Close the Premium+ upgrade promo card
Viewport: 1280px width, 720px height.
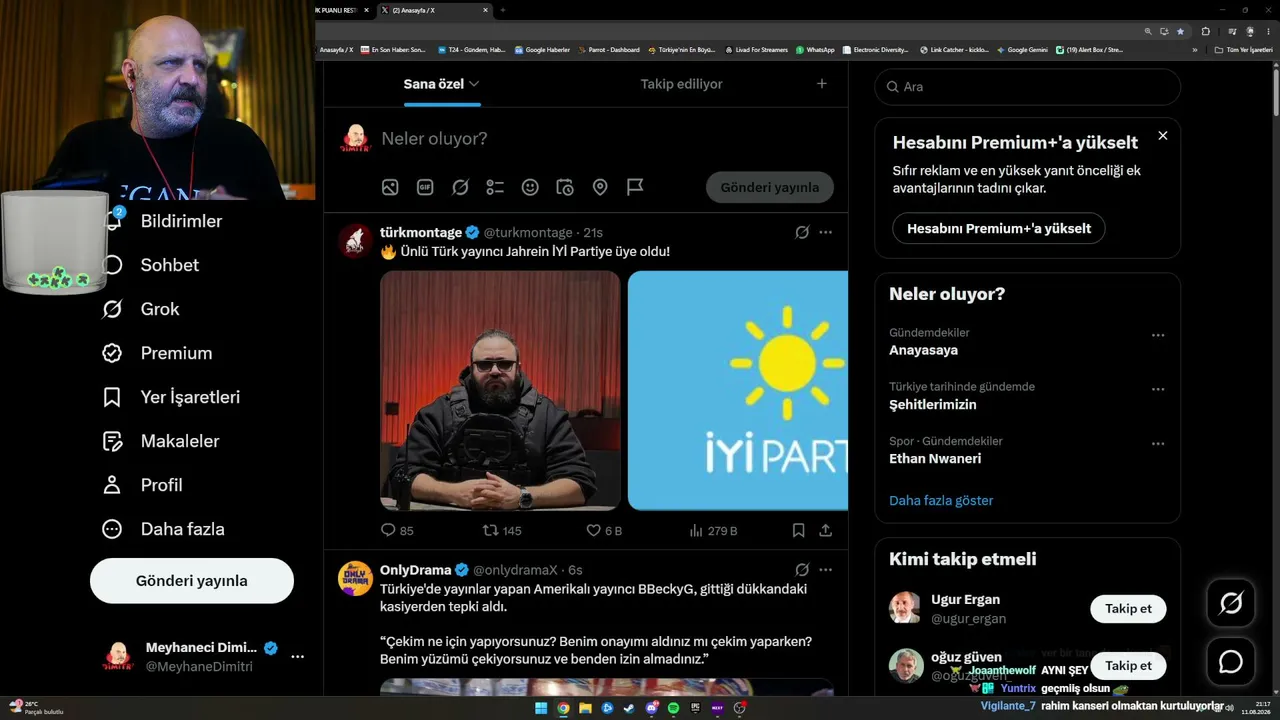point(1163,136)
